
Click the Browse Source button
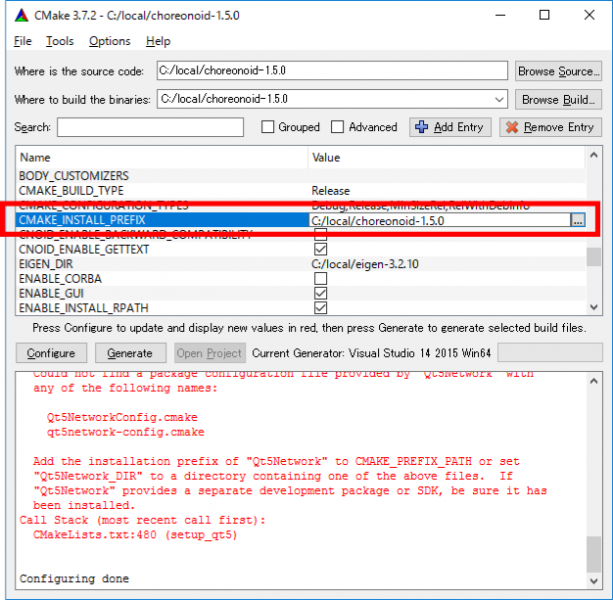click(558, 71)
